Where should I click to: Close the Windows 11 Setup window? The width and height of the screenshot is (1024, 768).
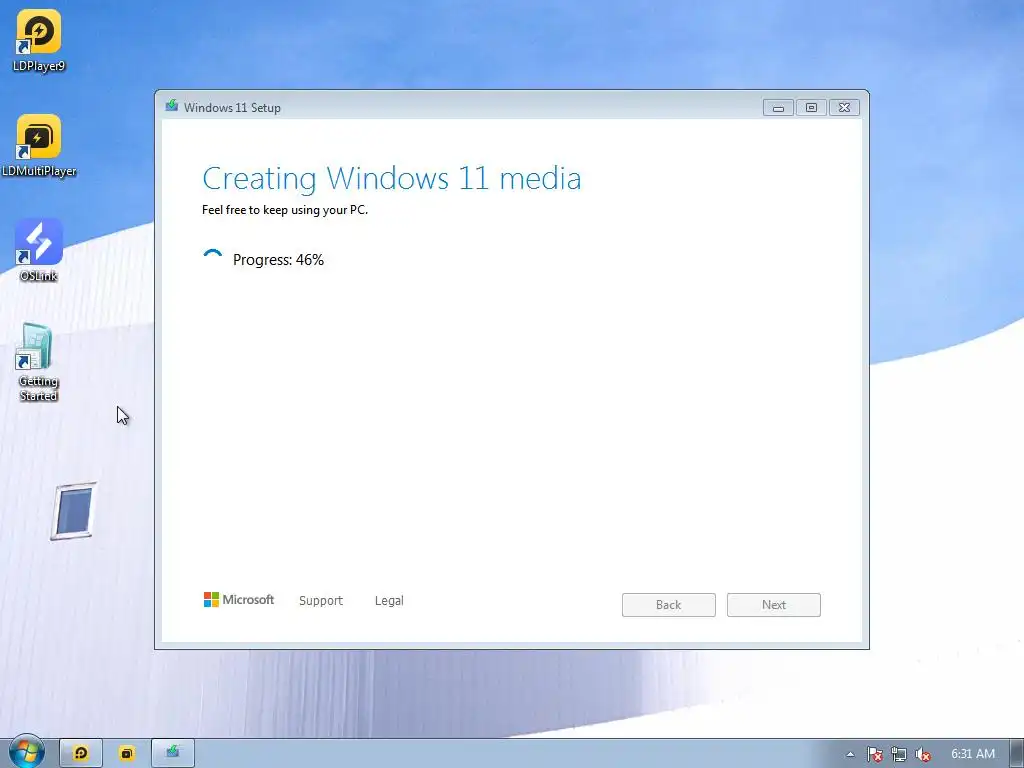click(x=844, y=108)
